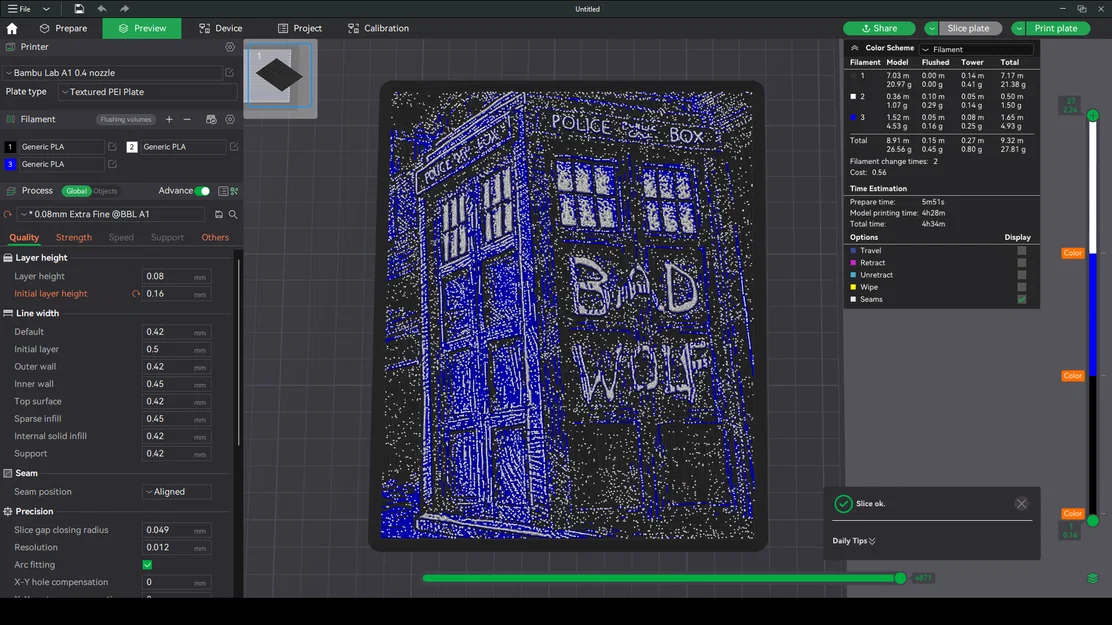Edit filament 1 Generic PLA preset
This screenshot has height=625, width=1112.
tap(112, 147)
